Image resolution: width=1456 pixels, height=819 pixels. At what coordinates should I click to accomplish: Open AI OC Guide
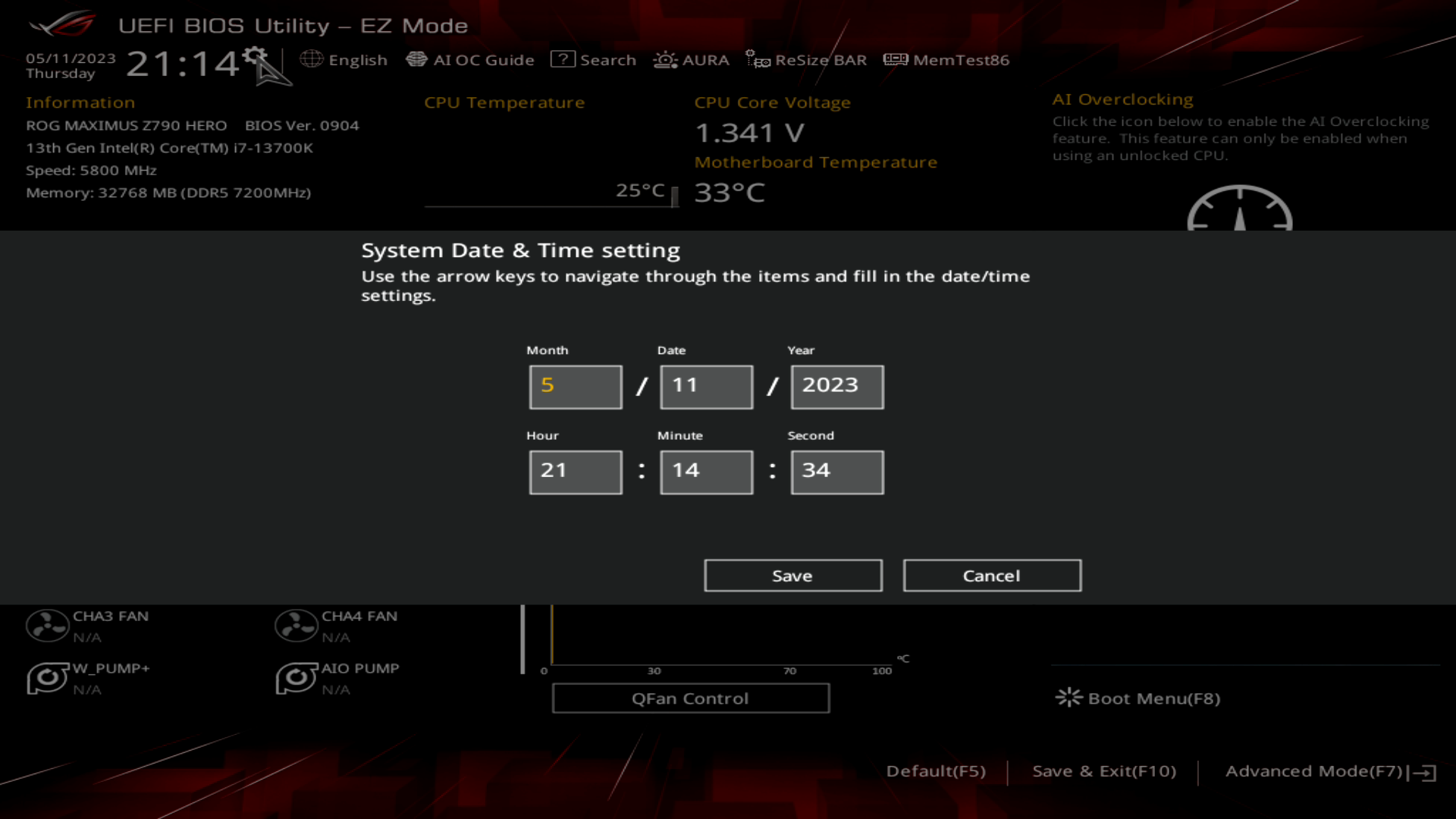click(x=484, y=60)
